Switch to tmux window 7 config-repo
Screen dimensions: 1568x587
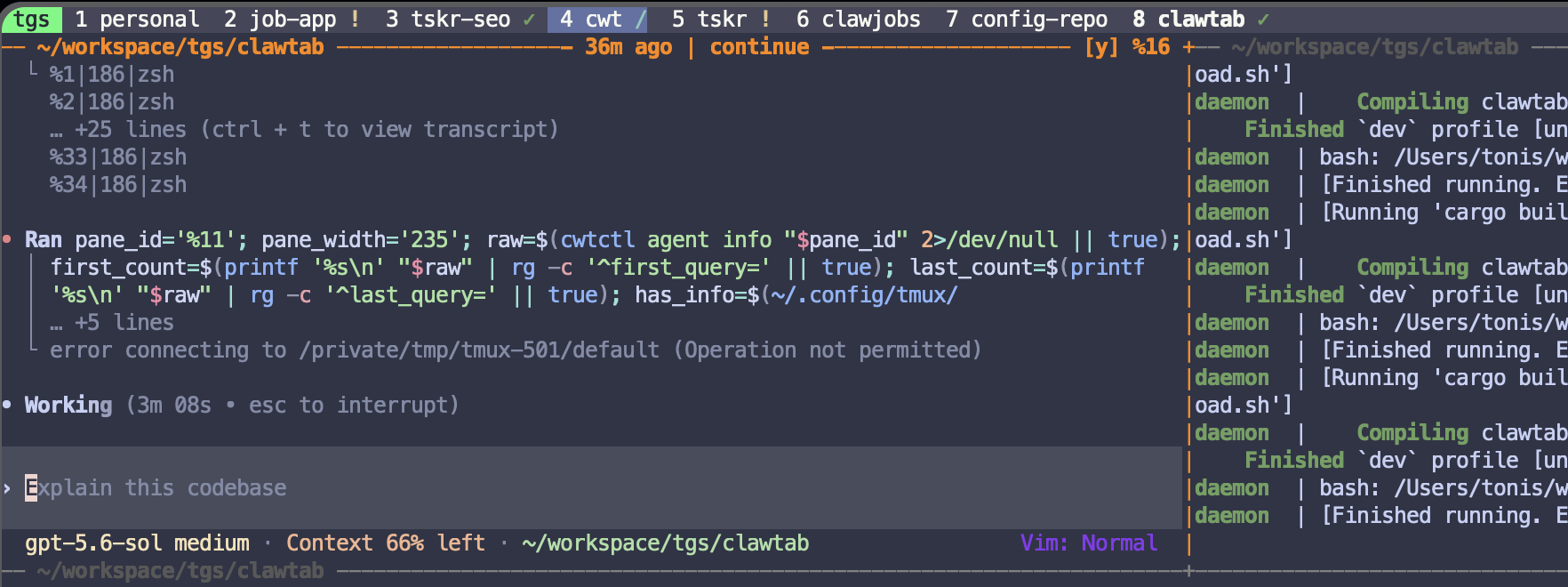1027,19
